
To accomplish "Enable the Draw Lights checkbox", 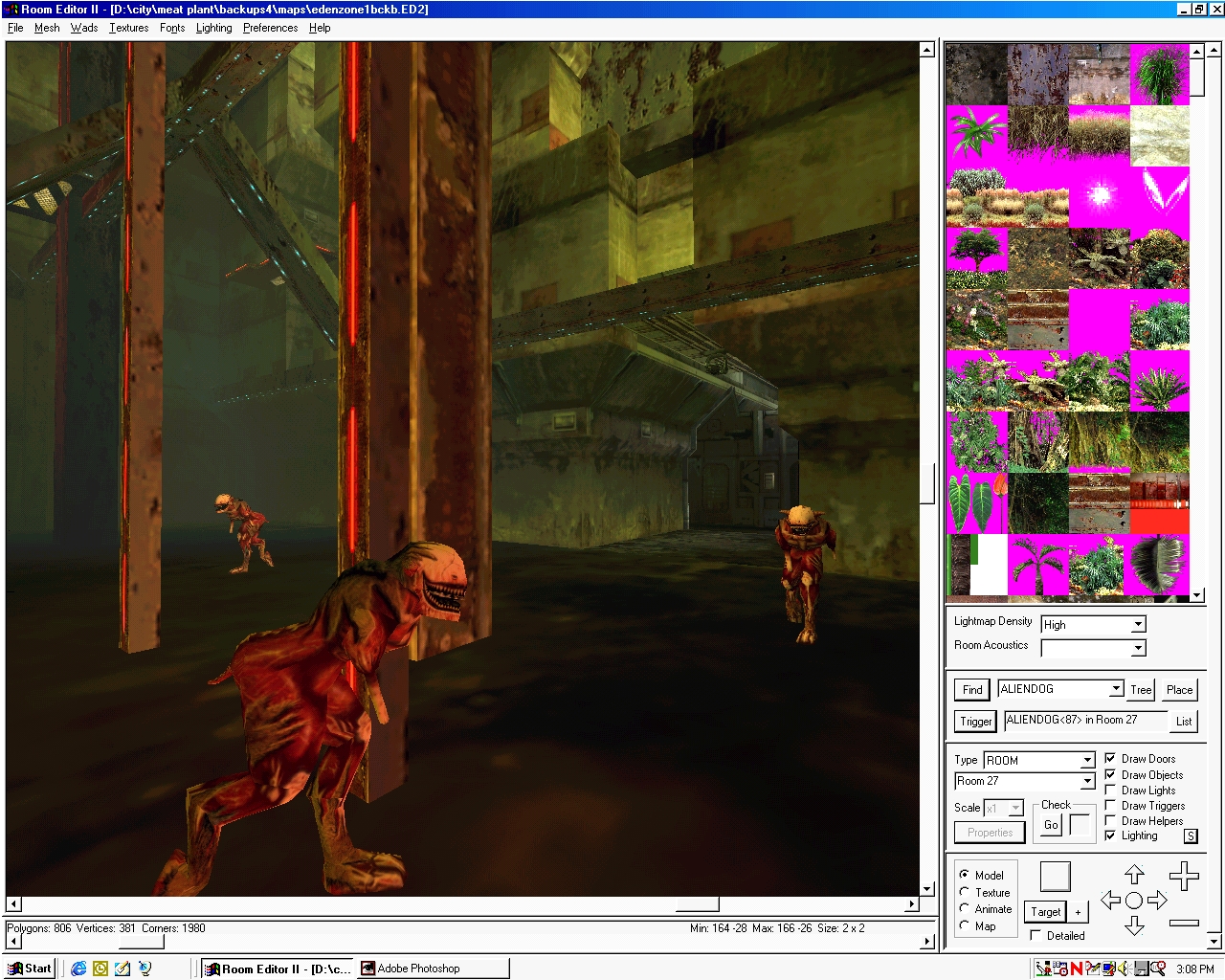I will click(1110, 790).
